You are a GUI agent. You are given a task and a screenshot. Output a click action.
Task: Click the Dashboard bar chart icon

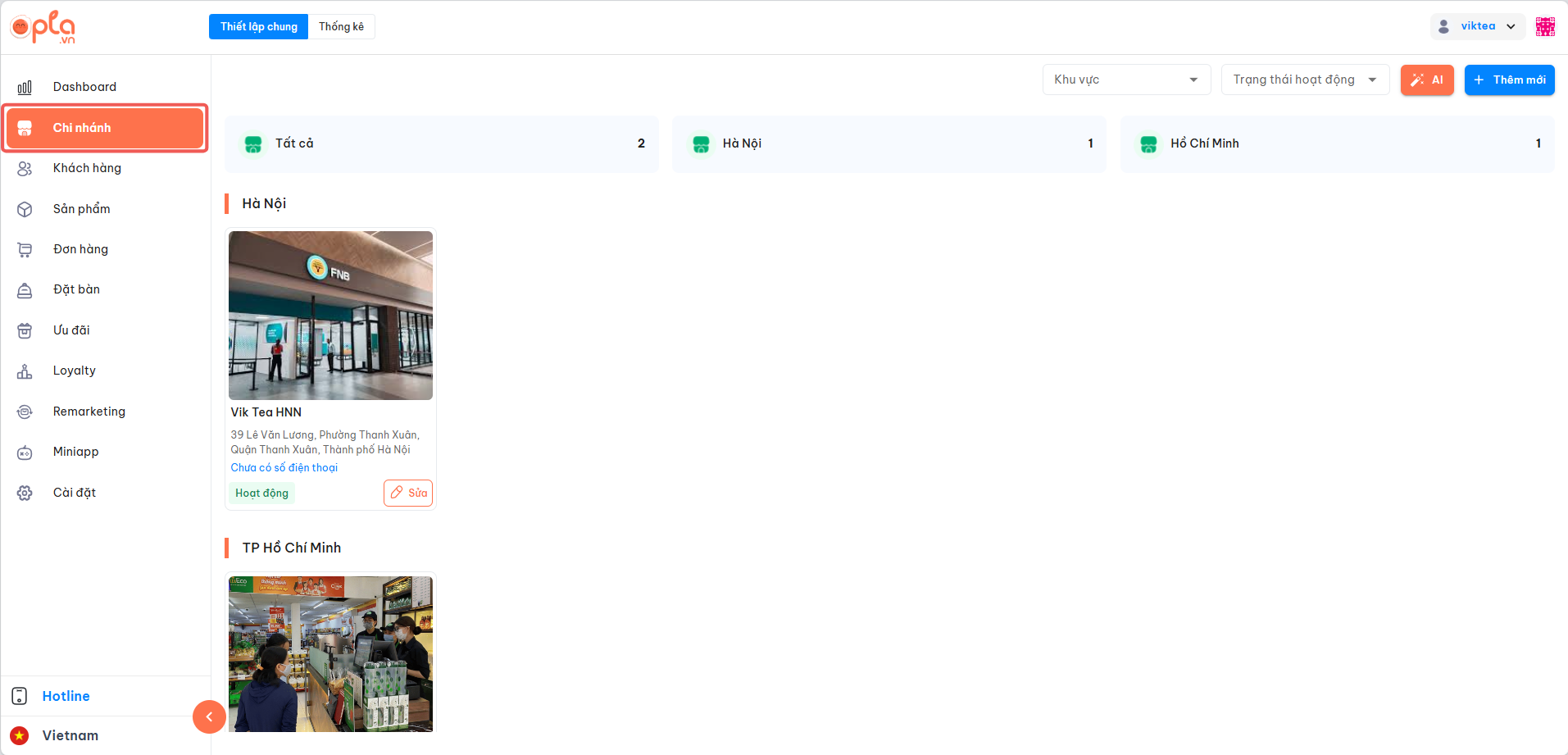pos(25,87)
